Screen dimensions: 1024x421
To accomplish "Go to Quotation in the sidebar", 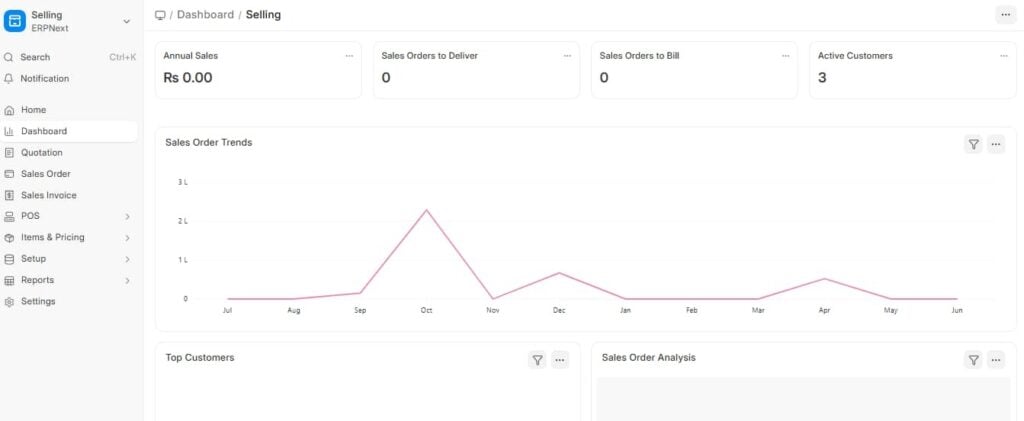I will click(42, 153).
